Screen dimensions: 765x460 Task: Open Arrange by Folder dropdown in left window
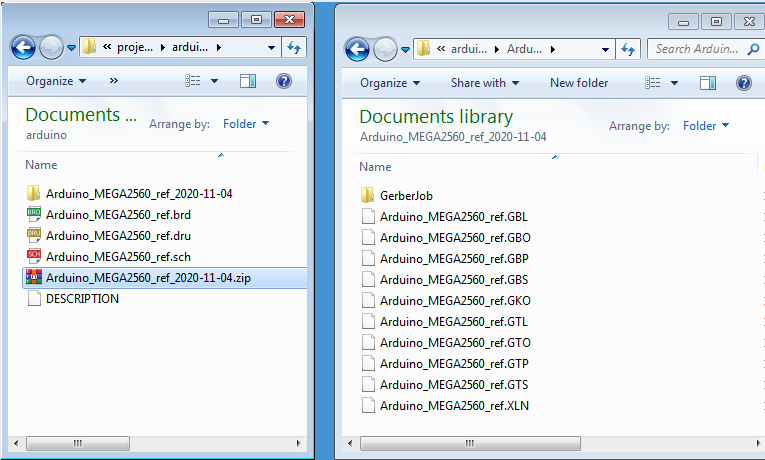tap(246, 124)
